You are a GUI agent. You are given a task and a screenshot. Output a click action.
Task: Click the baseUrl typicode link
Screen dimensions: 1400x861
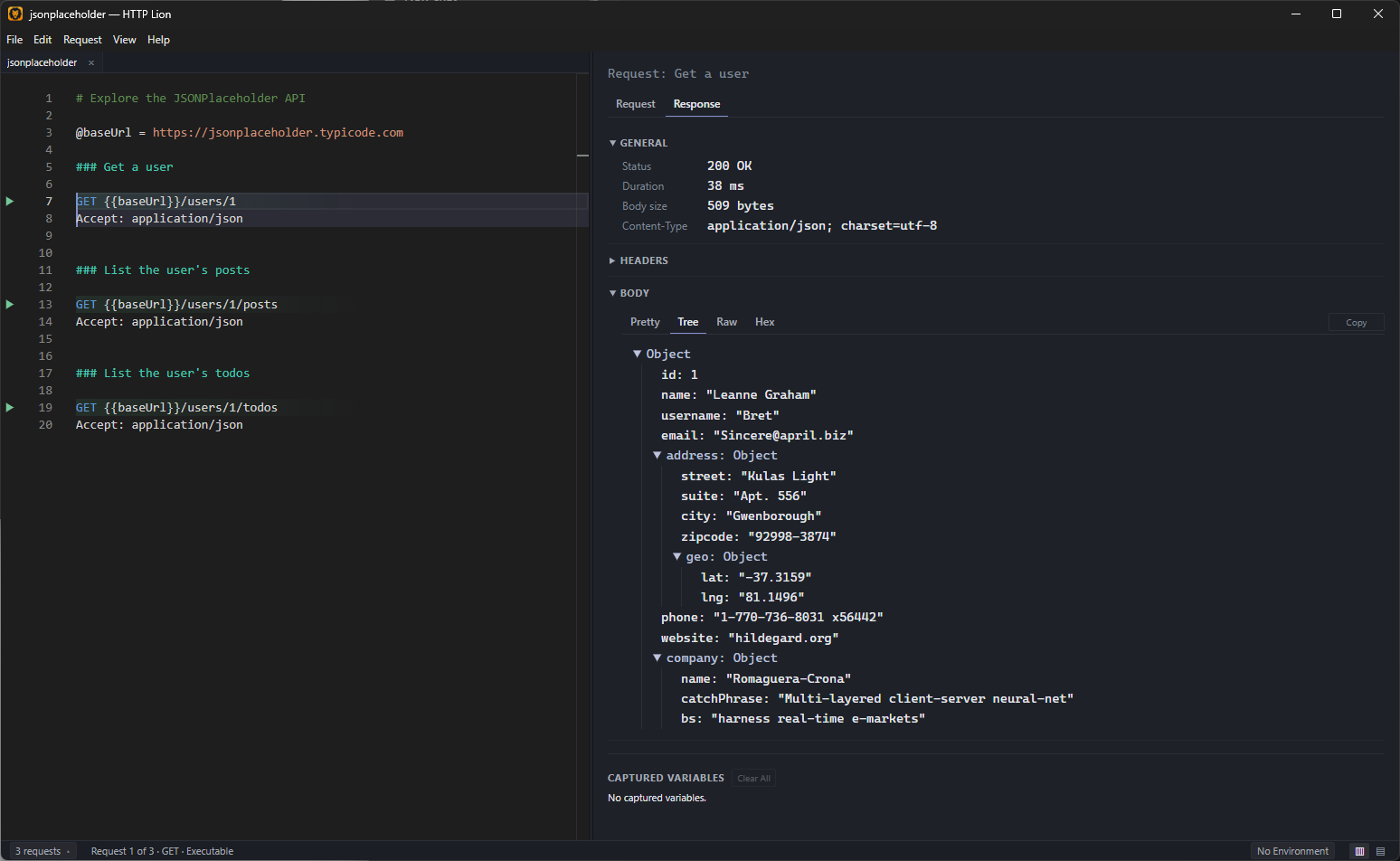point(278,132)
